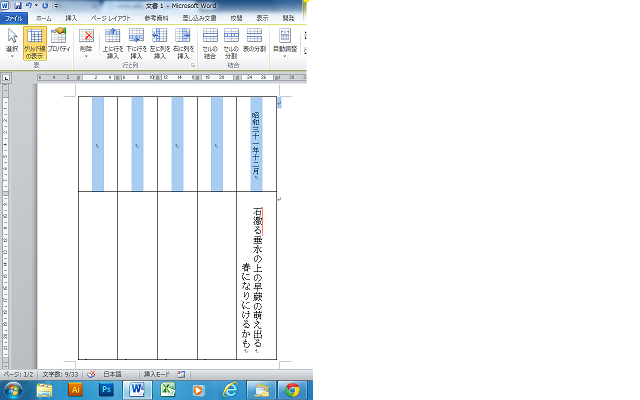
Task: Switch to the 表示 (View) tab
Action: click(262, 18)
